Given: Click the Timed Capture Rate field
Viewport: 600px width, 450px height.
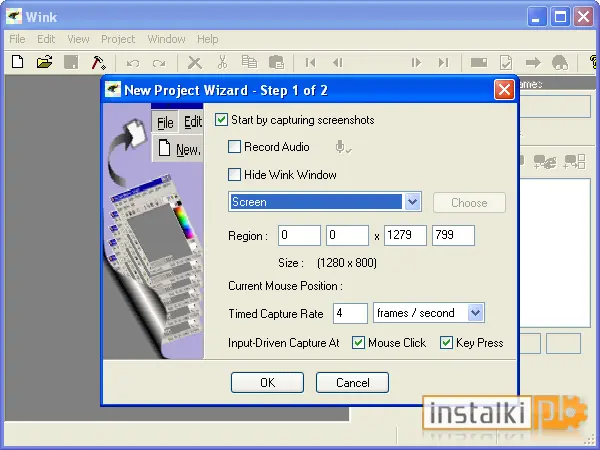Looking at the screenshot, I should click(350, 313).
